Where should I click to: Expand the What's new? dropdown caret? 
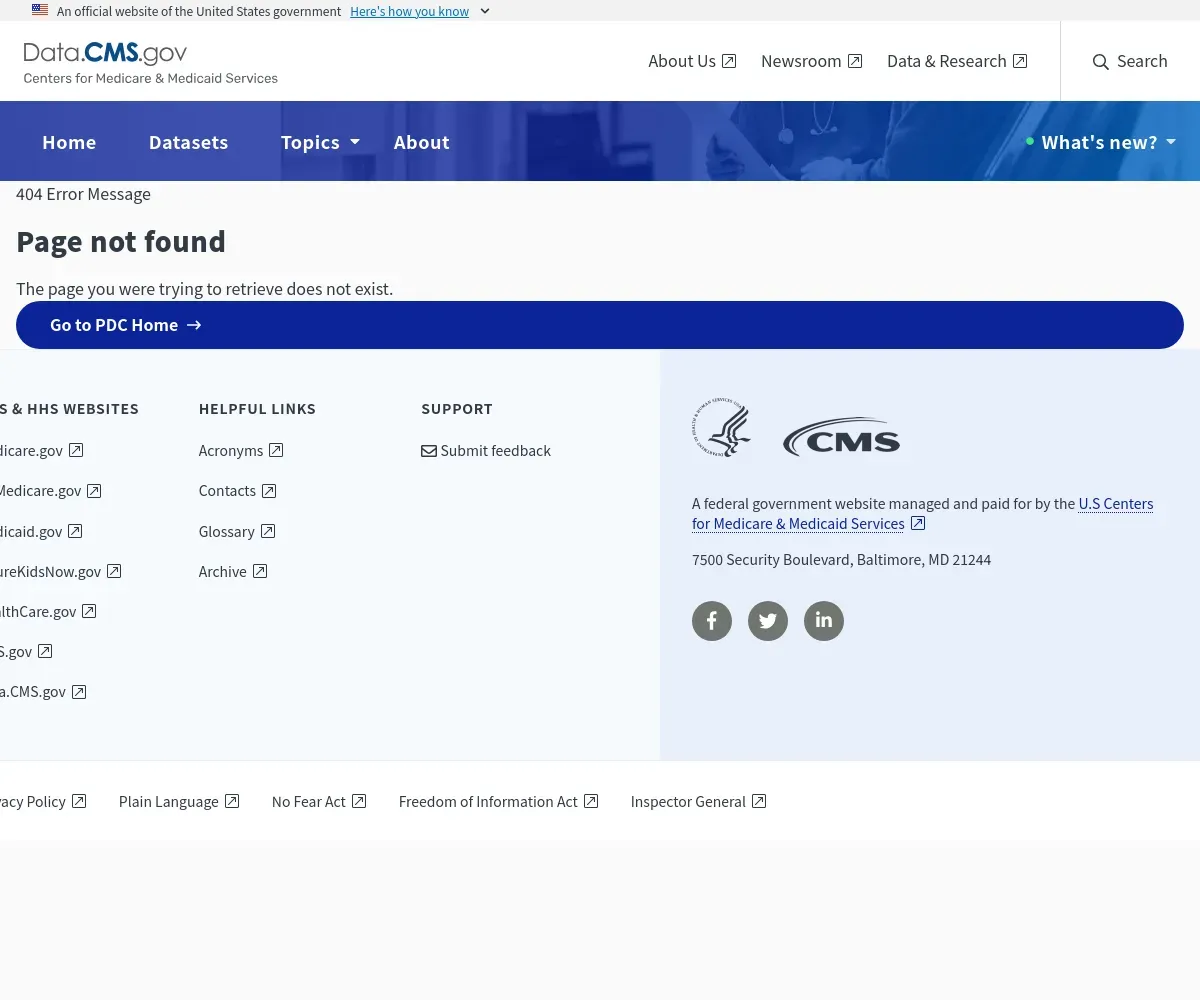tap(1171, 142)
